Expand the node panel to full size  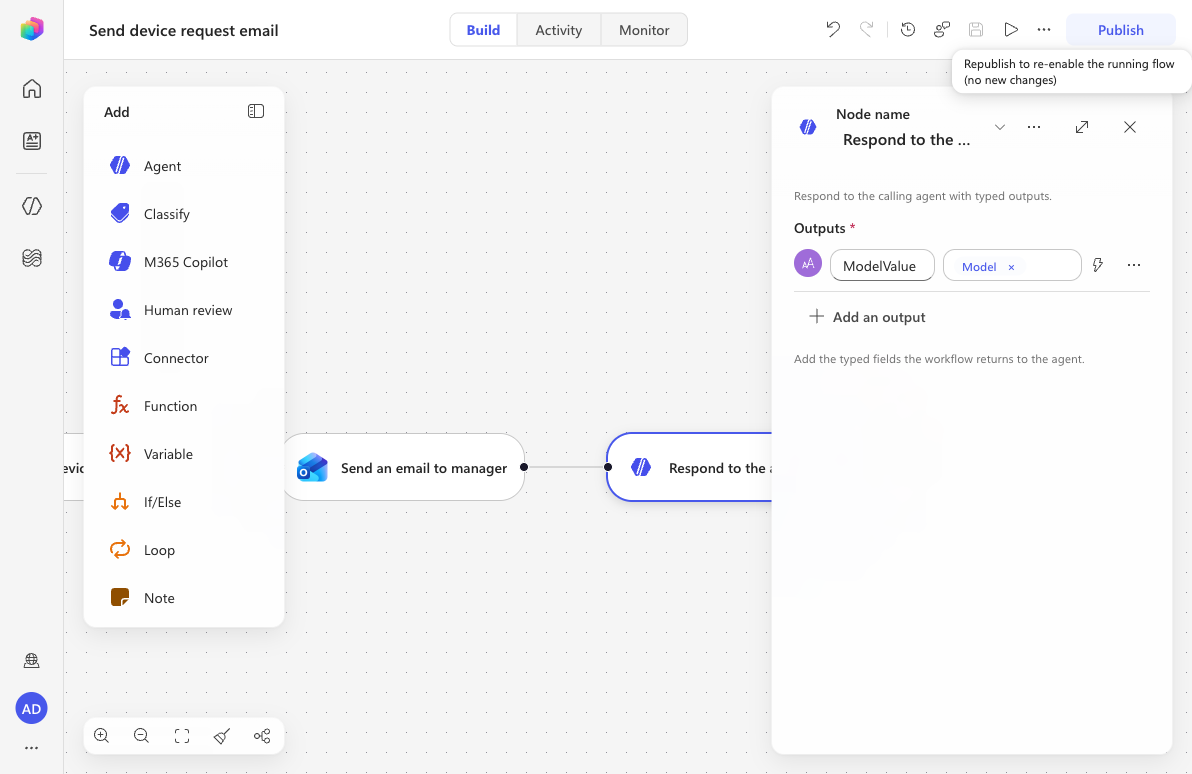click(x=1082, y=127)
